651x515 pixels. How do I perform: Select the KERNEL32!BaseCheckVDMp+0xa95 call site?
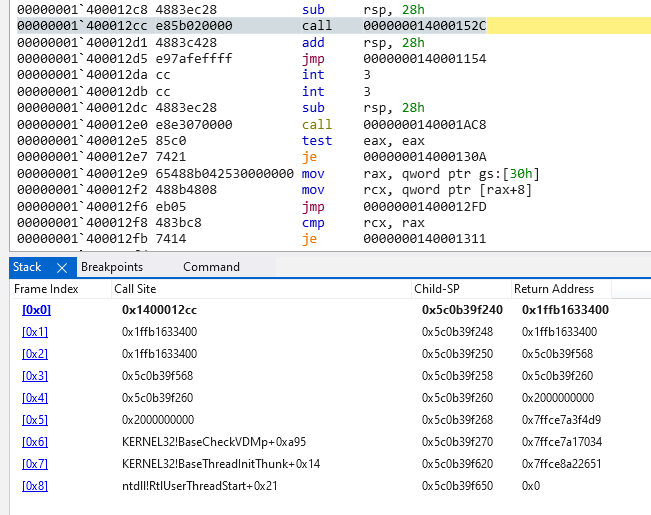[x=214, y=442]
